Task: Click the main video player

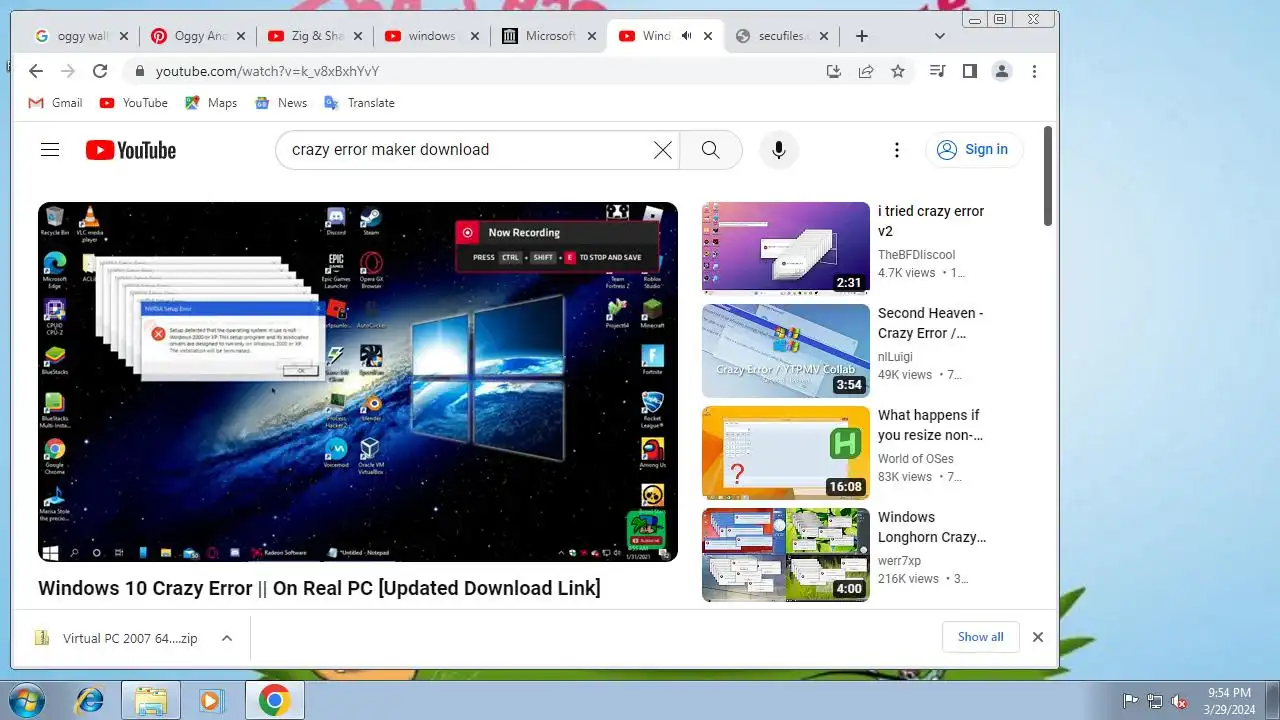Action: (x=358, y=382)
